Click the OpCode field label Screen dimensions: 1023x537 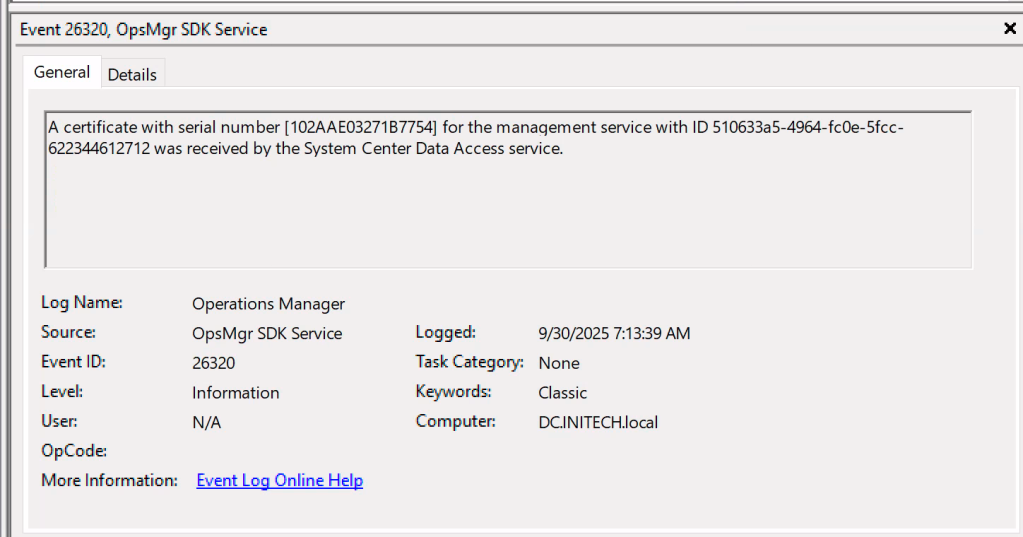(x=74, y=451)
